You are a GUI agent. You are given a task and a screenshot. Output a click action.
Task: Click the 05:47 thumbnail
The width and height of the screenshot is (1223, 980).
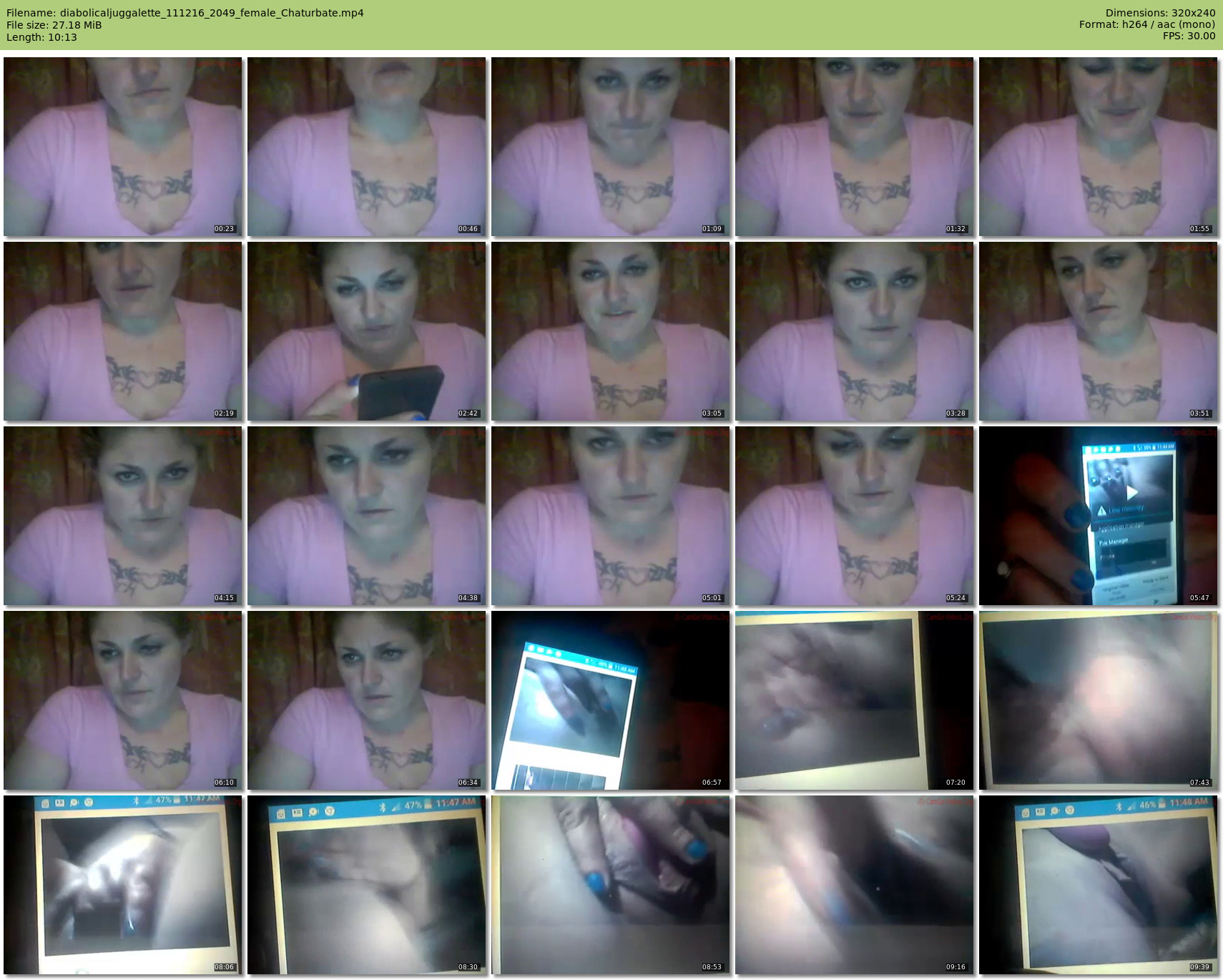1099,516
